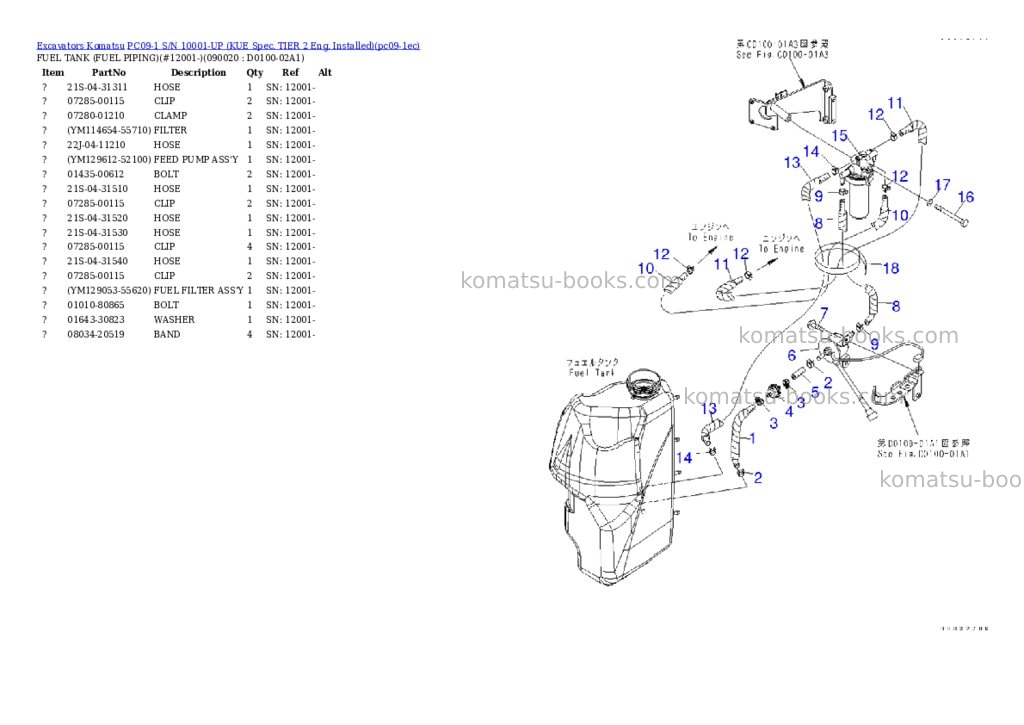Select part number 07280-01210
Screen dimensions: 1024x725
pos(95,116)
